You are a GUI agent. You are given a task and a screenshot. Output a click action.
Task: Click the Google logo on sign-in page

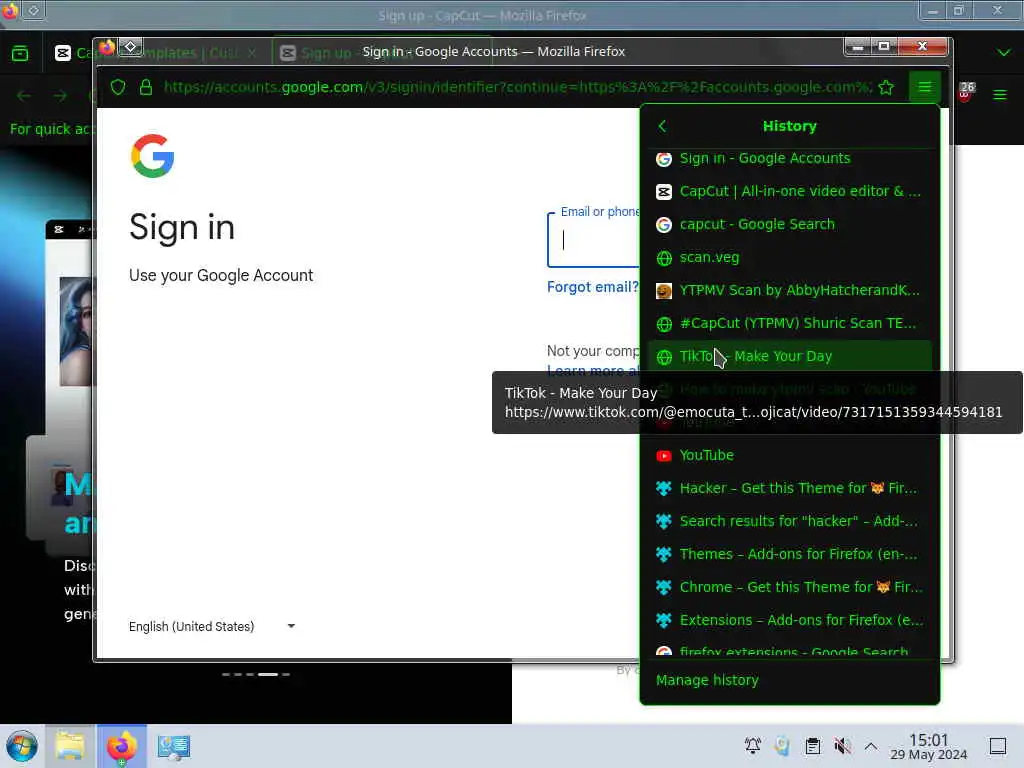(152, 156)
